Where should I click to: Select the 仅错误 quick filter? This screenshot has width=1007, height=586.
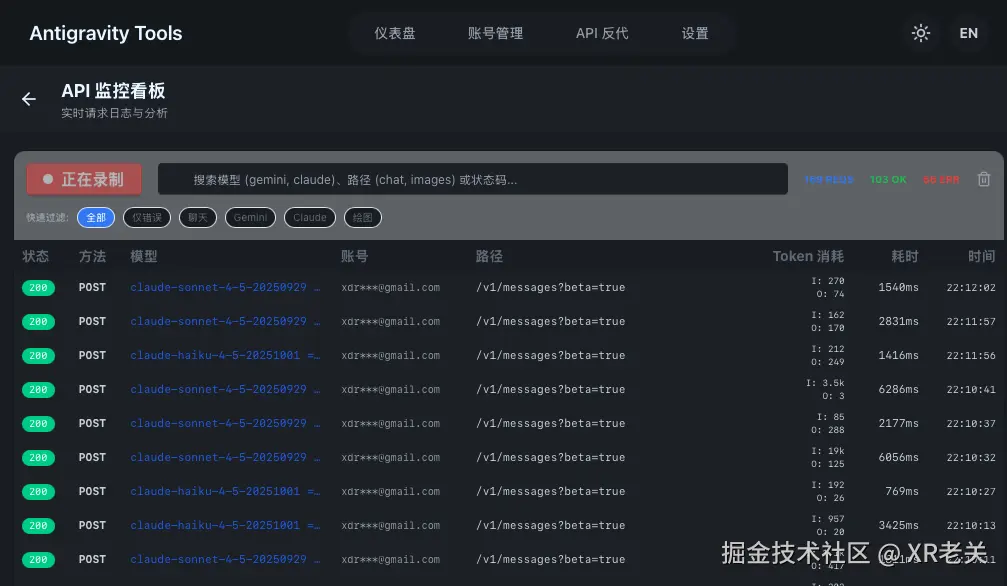click(147, 217)
